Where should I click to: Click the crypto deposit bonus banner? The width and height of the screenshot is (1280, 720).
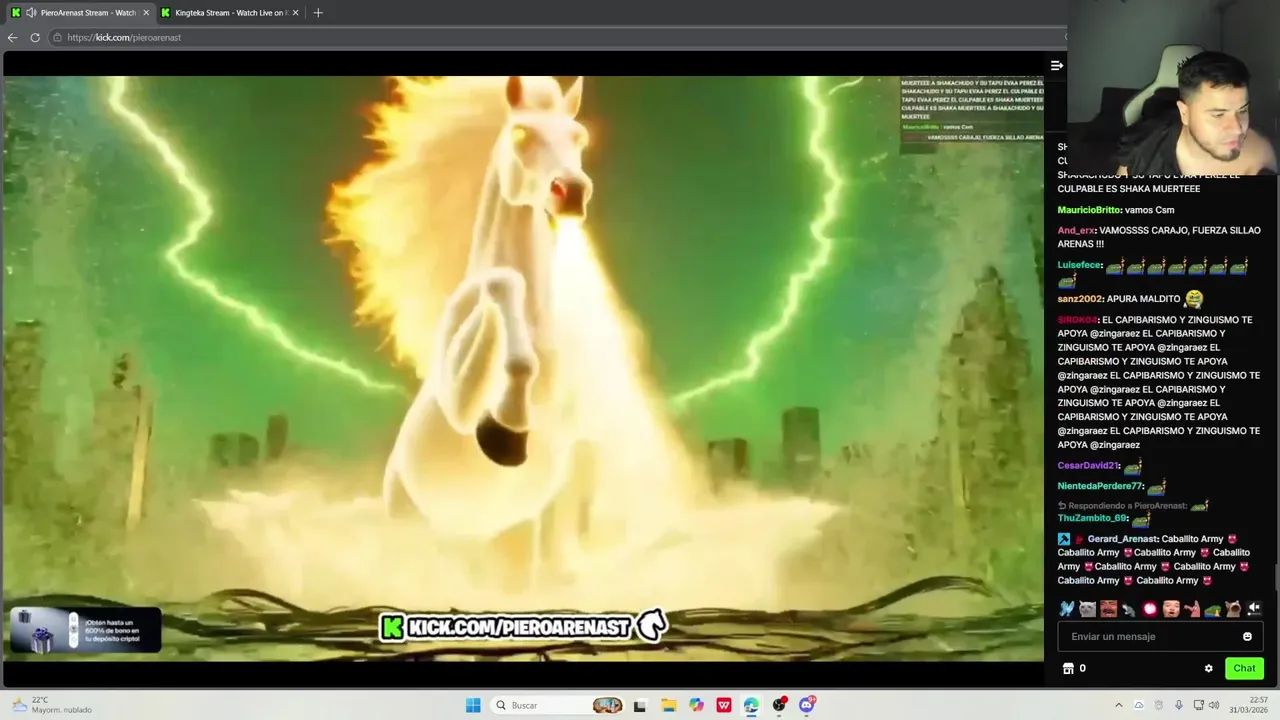click(86, 630)
